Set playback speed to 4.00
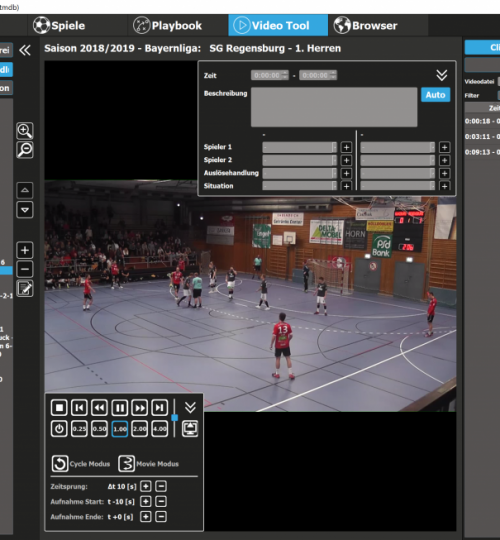 160,429
